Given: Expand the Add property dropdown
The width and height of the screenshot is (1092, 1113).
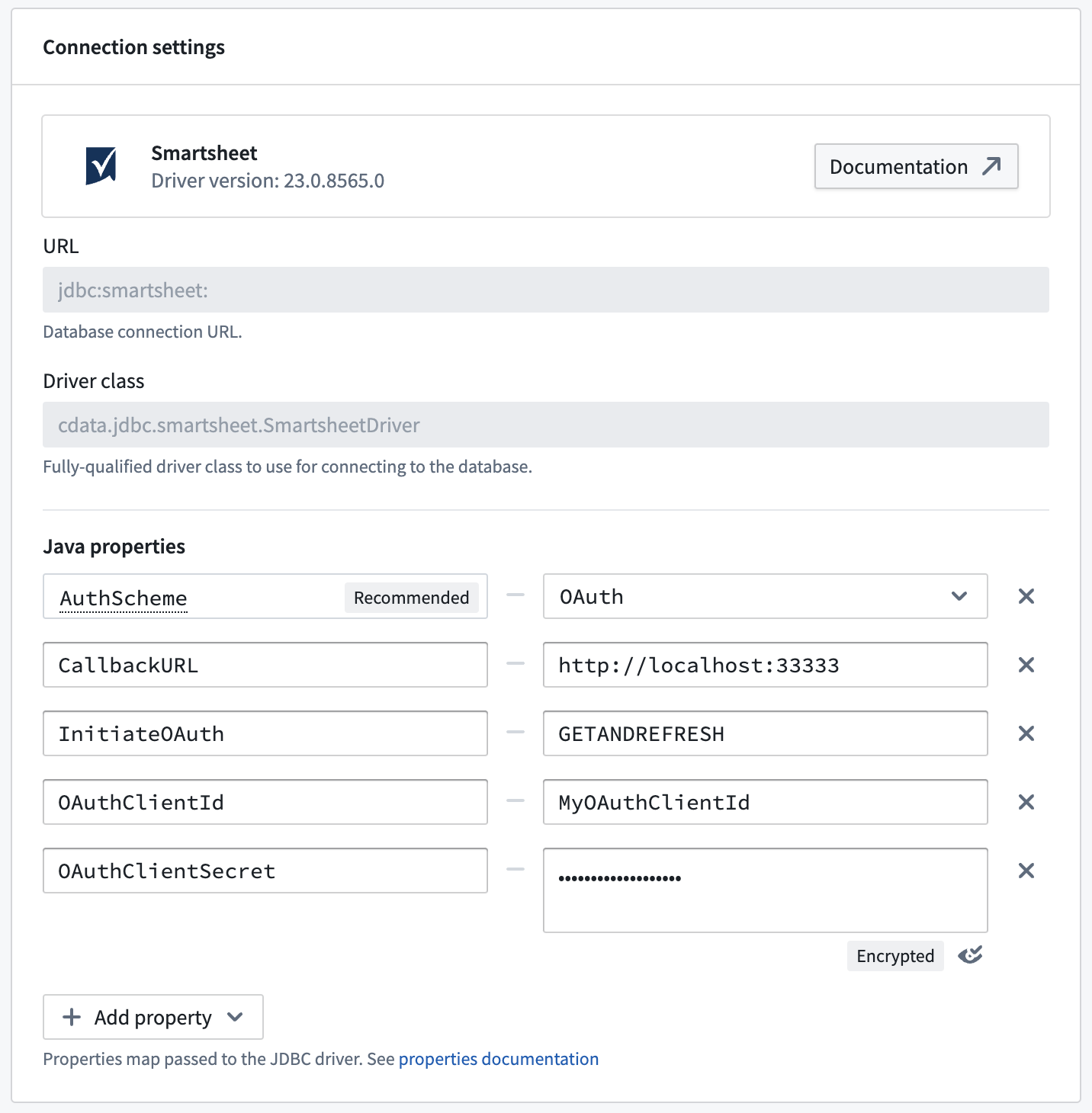Looking at the screenshot, I should point(153,1017).
